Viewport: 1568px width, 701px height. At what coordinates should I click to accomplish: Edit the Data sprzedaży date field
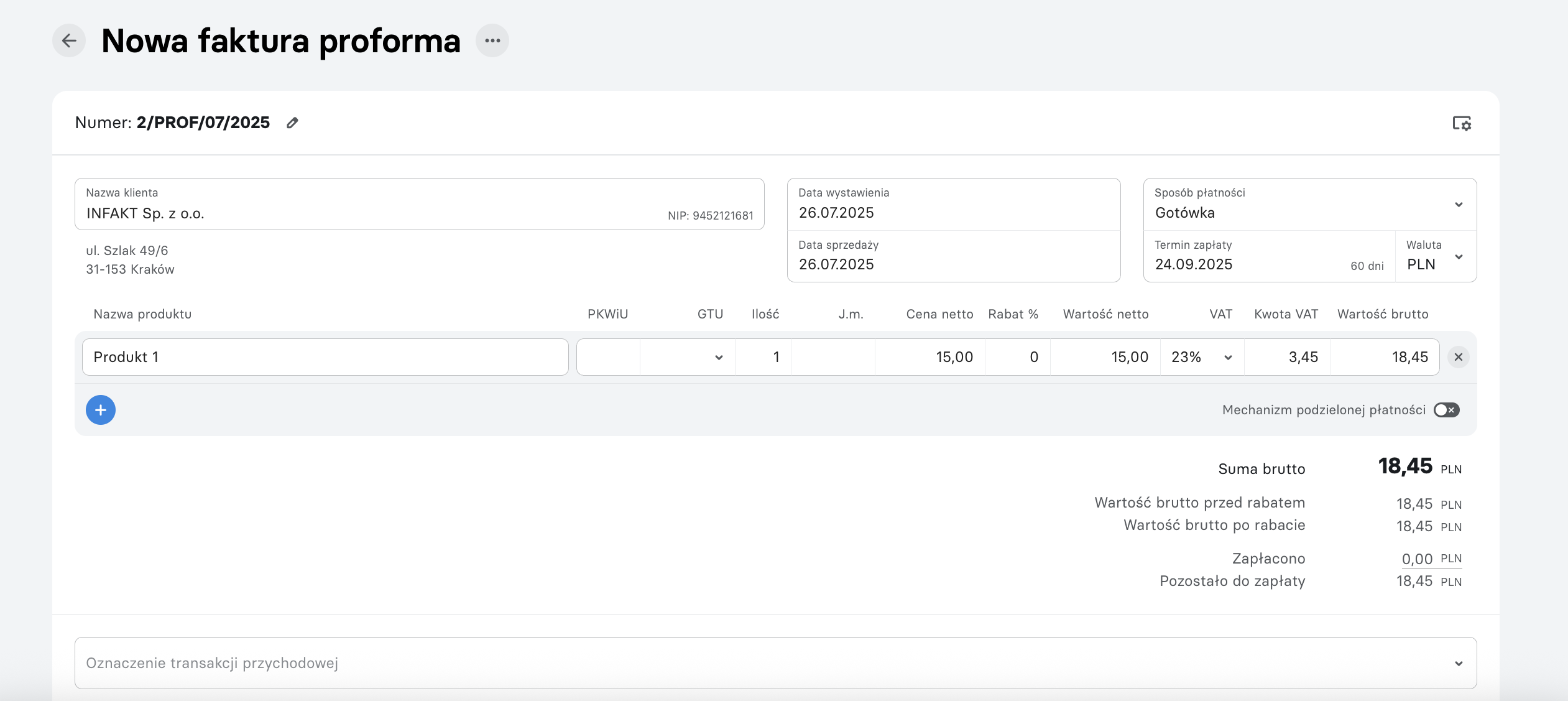(x=954, y=256)
